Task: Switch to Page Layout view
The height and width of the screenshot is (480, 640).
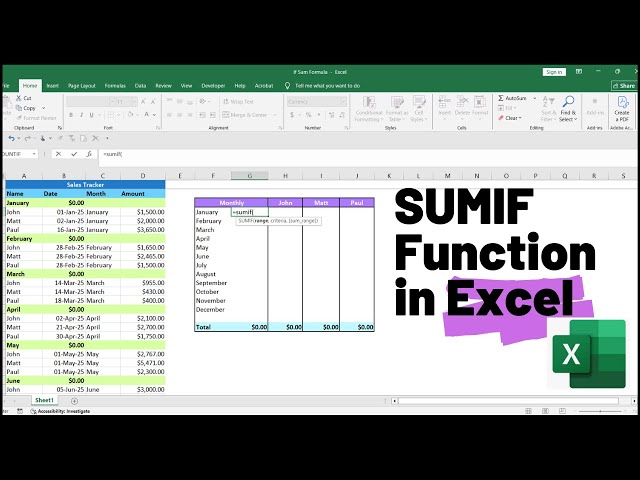Action: (545, 411)
